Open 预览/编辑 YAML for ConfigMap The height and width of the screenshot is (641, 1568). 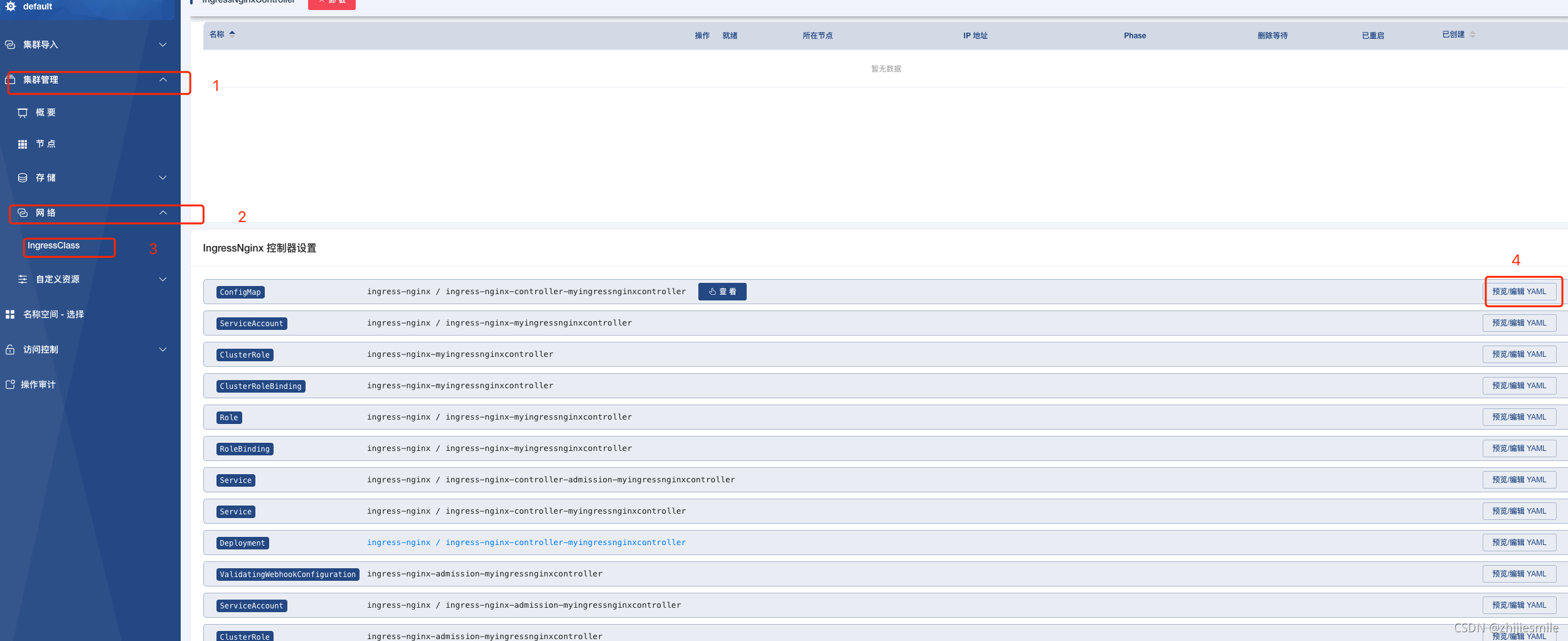coord(1519,292)
